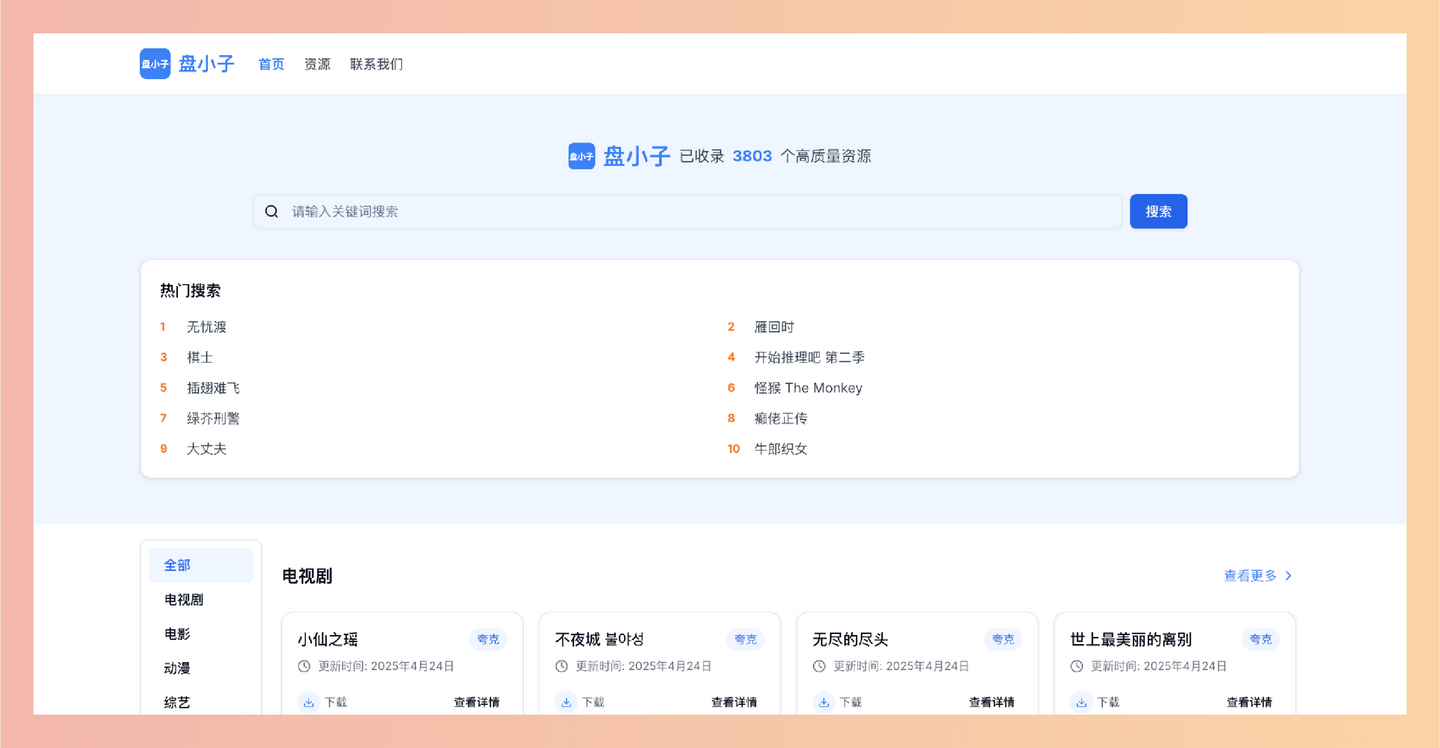Image resolution: width=1440 pixels, height=748 pixels.
Task: Focus the keyword search input field
Action: [x=687, y=212]
